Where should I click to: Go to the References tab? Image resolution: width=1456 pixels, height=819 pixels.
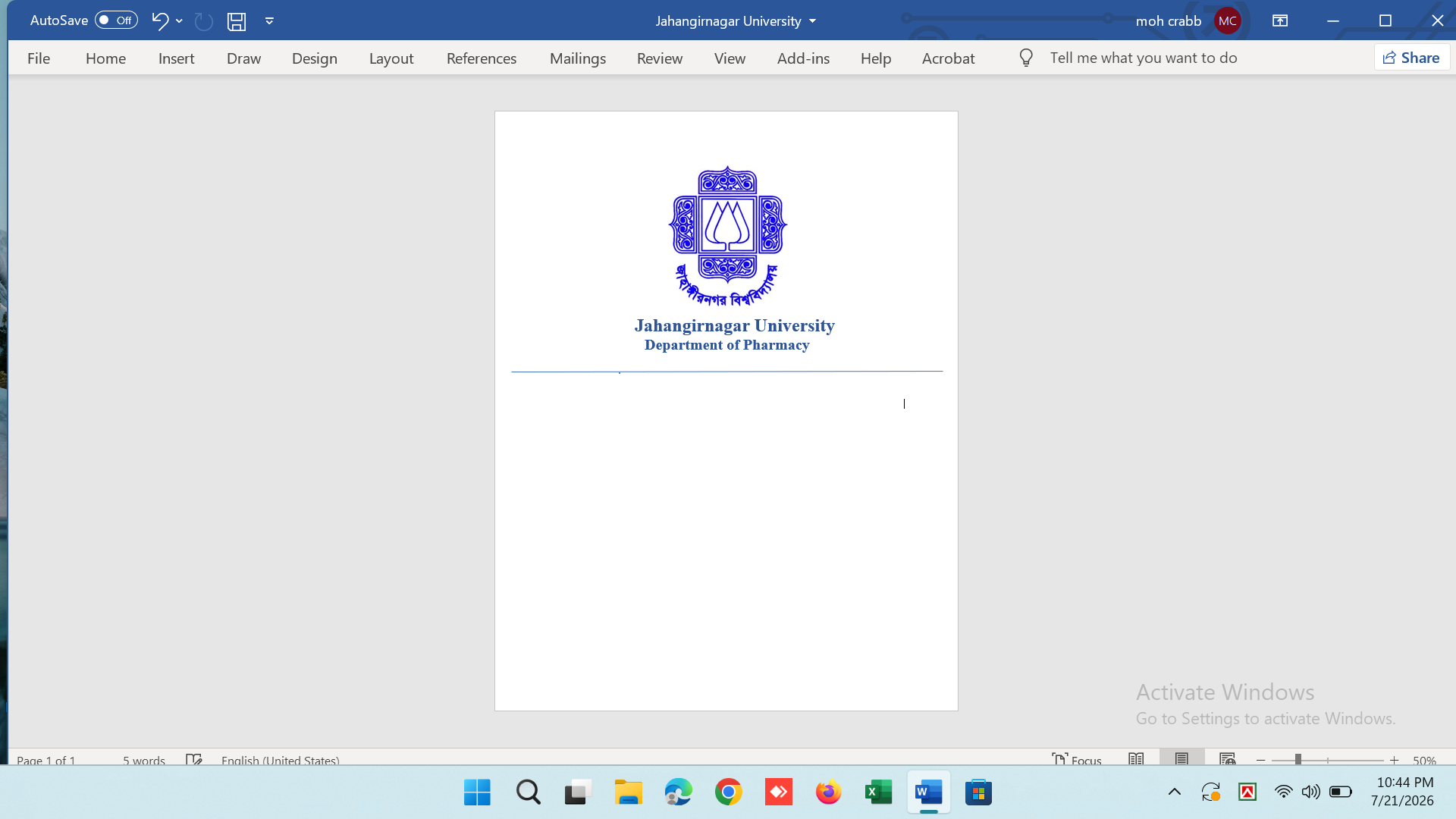click(x=482, y=58)
